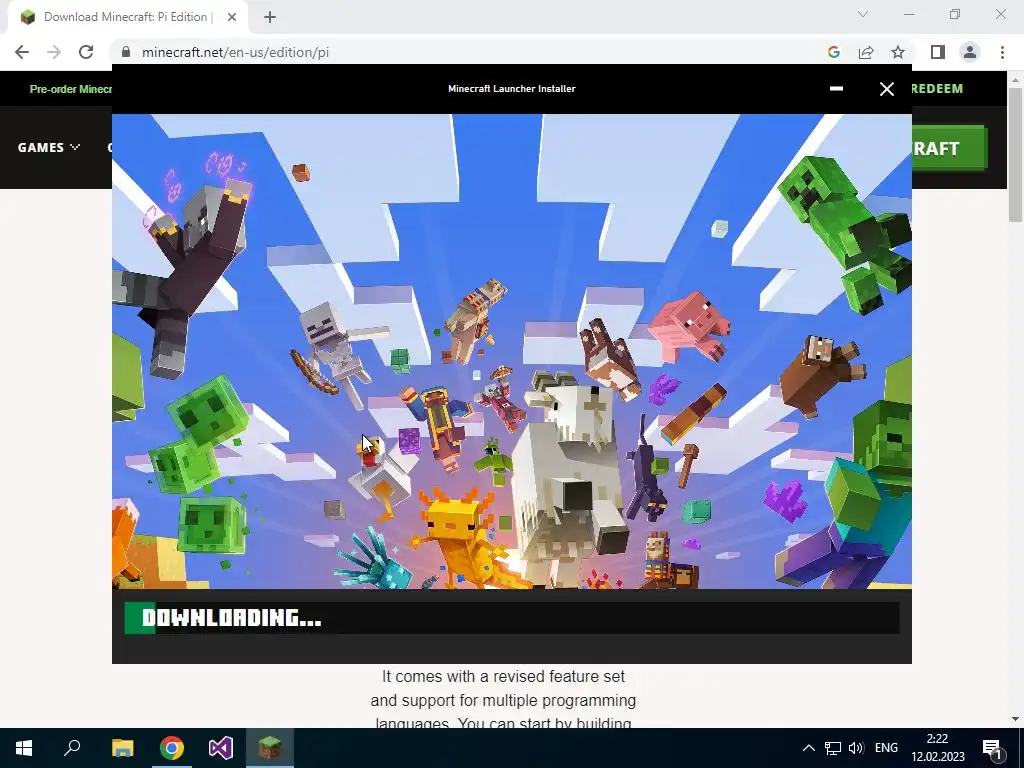The image size is (1024, 768).
Task: Change the ENG input language
Action: 886,748
